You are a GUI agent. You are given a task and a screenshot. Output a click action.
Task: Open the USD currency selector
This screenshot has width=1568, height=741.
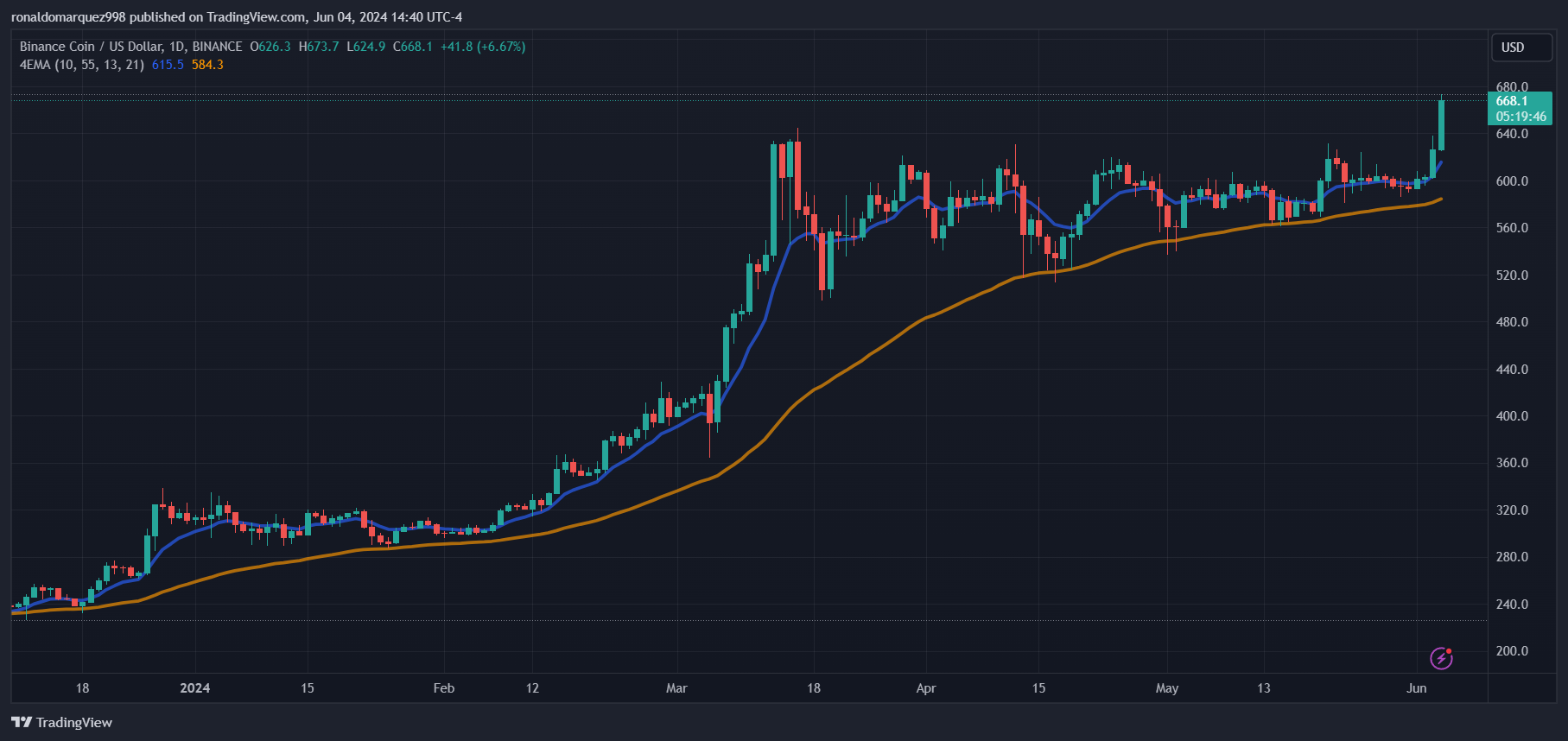click(x=1521, y=47)
